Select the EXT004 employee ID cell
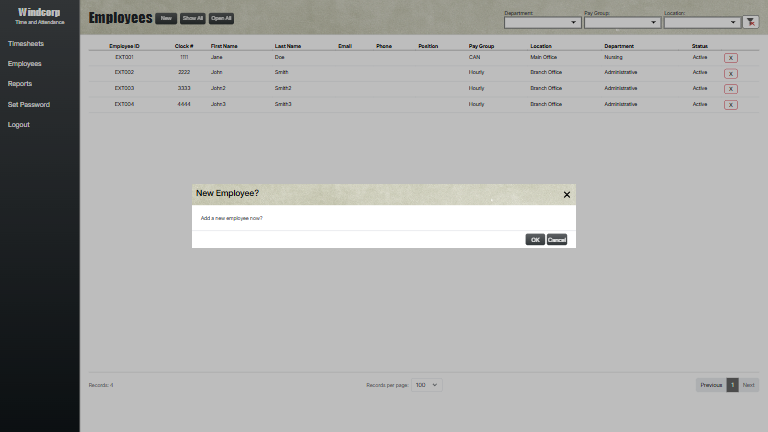 (x=124, y=104)
